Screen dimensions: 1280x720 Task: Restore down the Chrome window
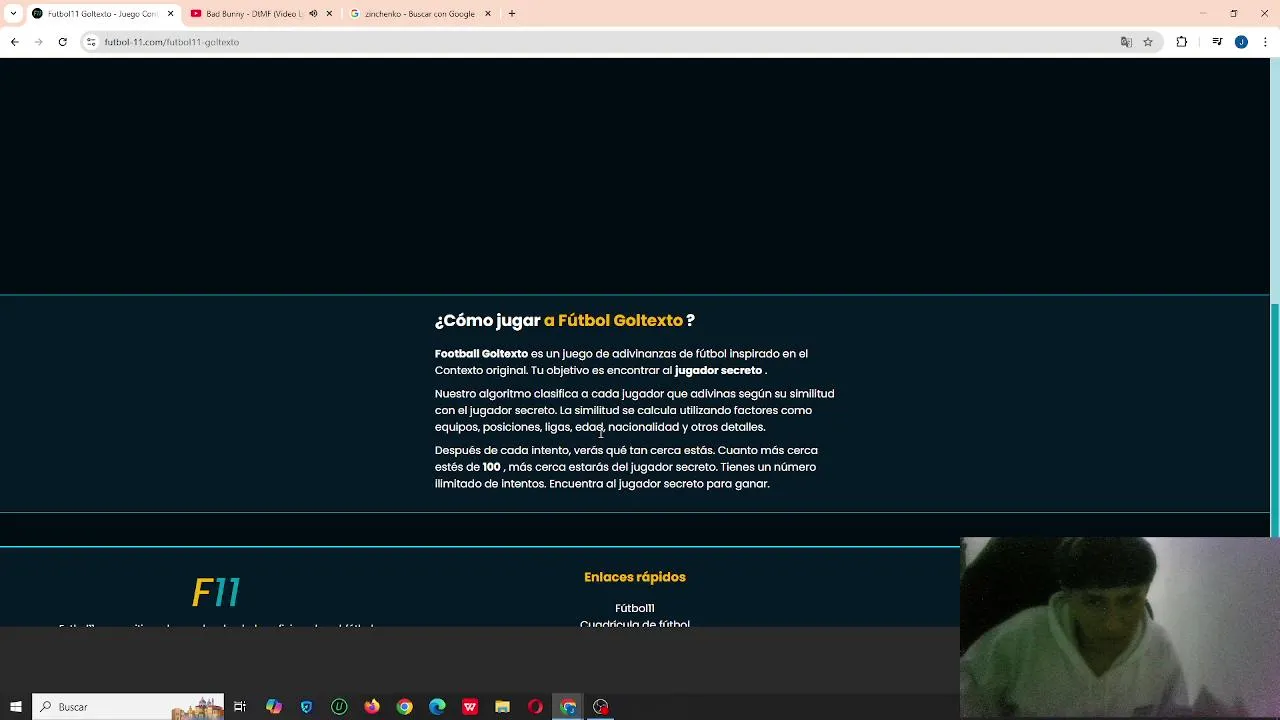(x=1233, y=13)
